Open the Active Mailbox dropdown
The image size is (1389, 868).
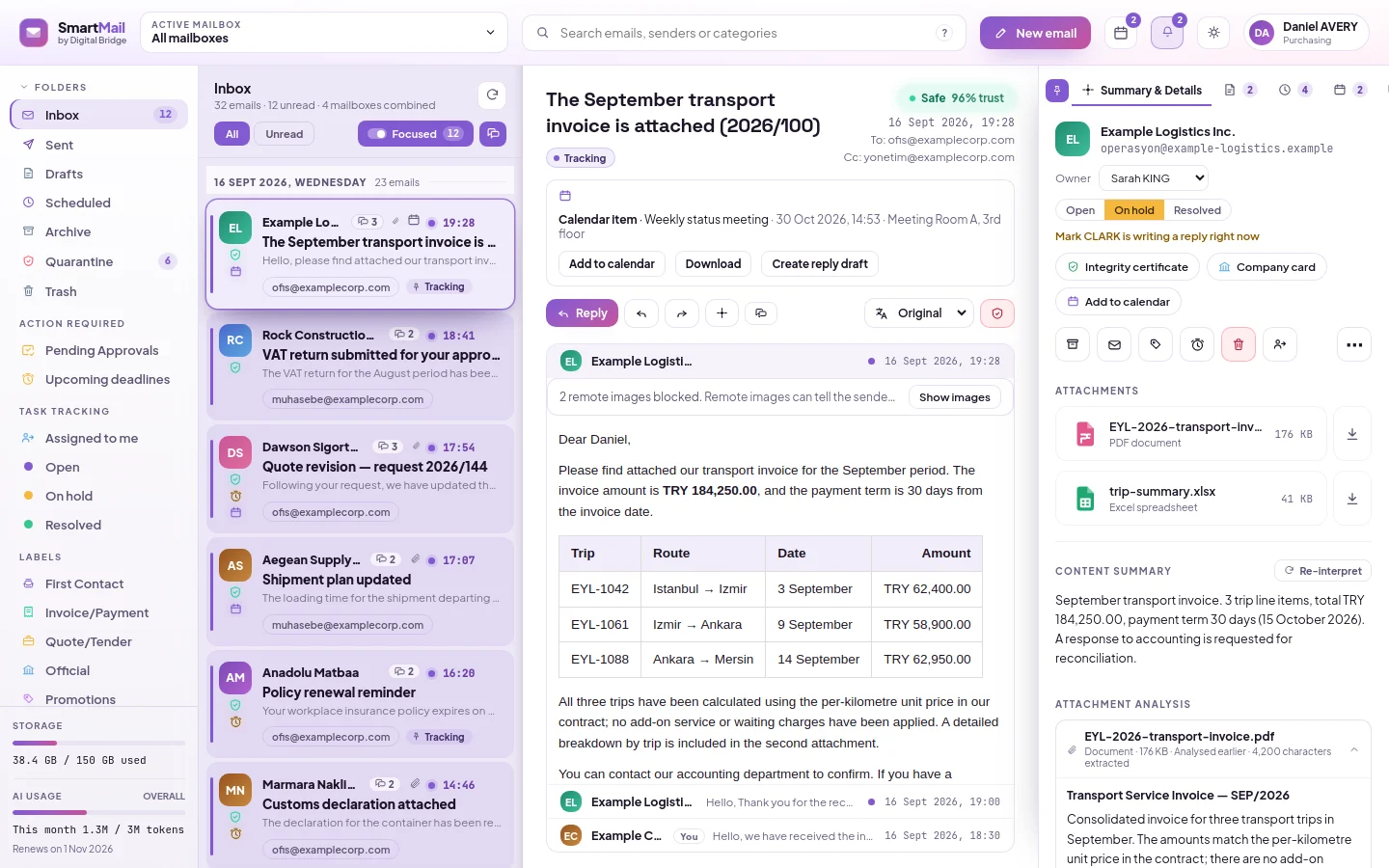(324, 33)
